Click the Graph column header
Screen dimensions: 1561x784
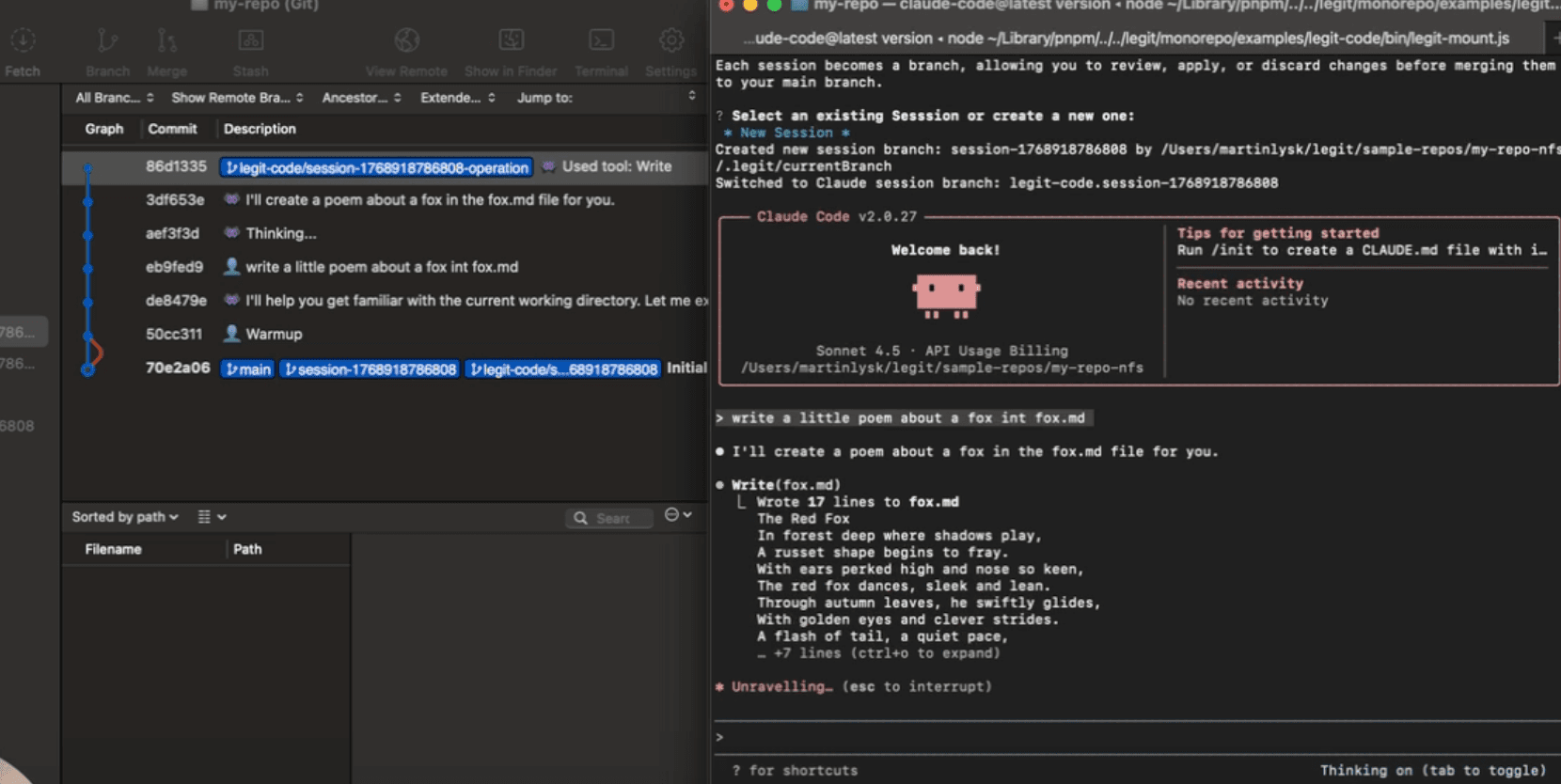104,129
